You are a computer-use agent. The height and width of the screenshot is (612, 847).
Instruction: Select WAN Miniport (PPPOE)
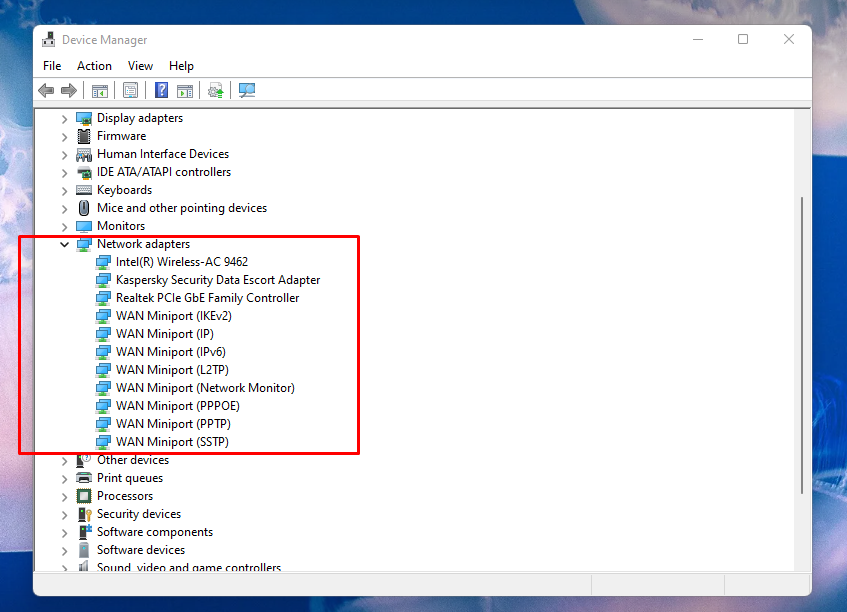(178, 406)
